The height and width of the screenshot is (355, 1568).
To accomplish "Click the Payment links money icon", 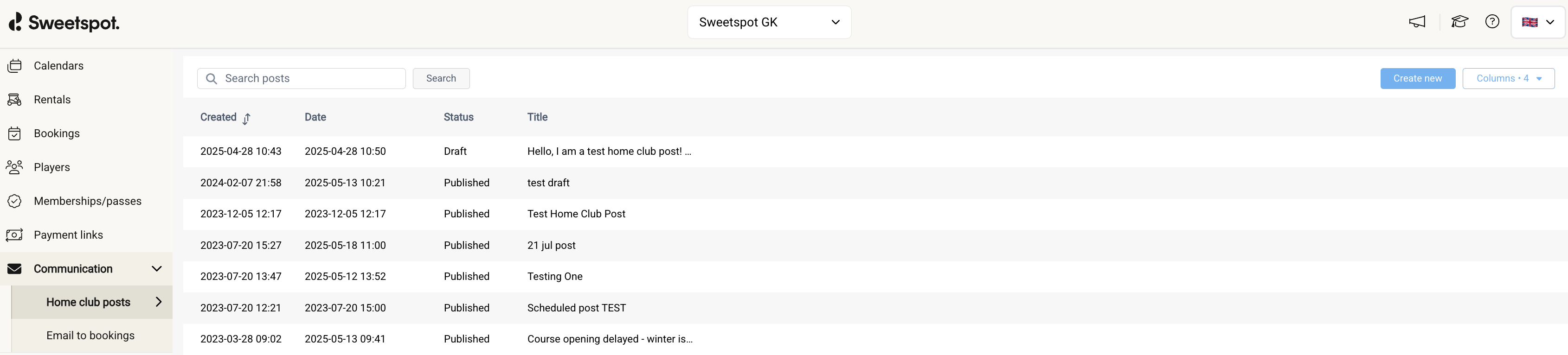I will click(x=14, y=235).
